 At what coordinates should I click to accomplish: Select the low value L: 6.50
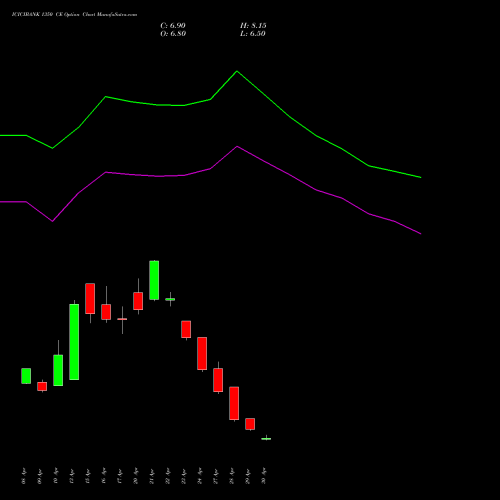[253, 34]
